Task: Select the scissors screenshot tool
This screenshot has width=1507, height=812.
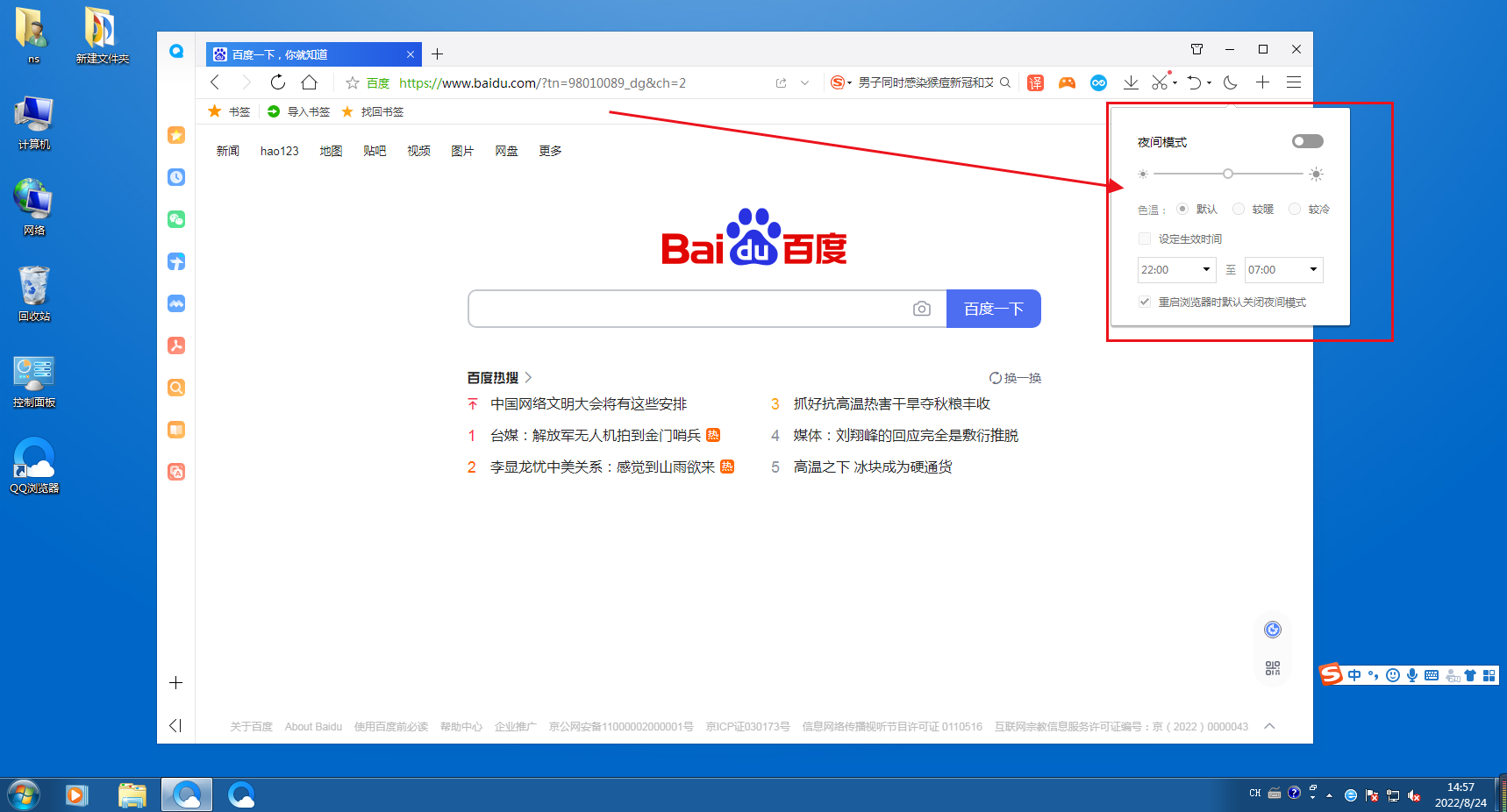Action: pyautogui.click(x=1160, y=82)
